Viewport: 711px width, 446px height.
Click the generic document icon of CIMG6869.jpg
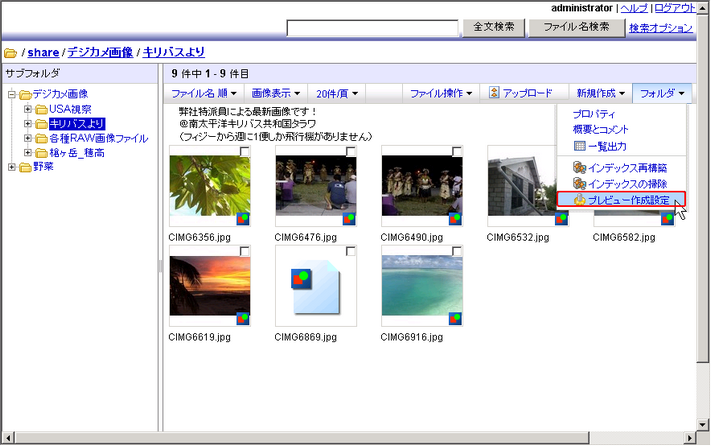(316, 286)
